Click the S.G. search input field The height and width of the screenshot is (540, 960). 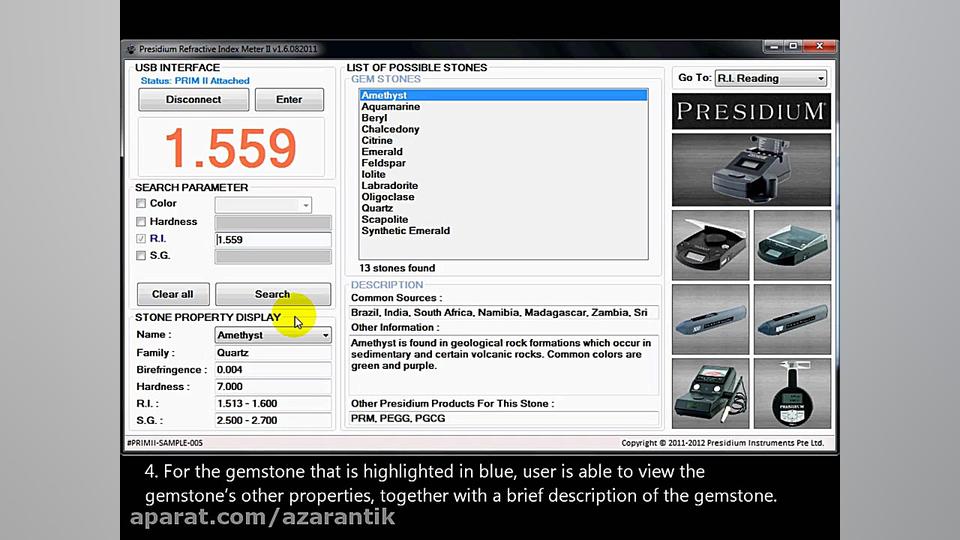point(273,257)
